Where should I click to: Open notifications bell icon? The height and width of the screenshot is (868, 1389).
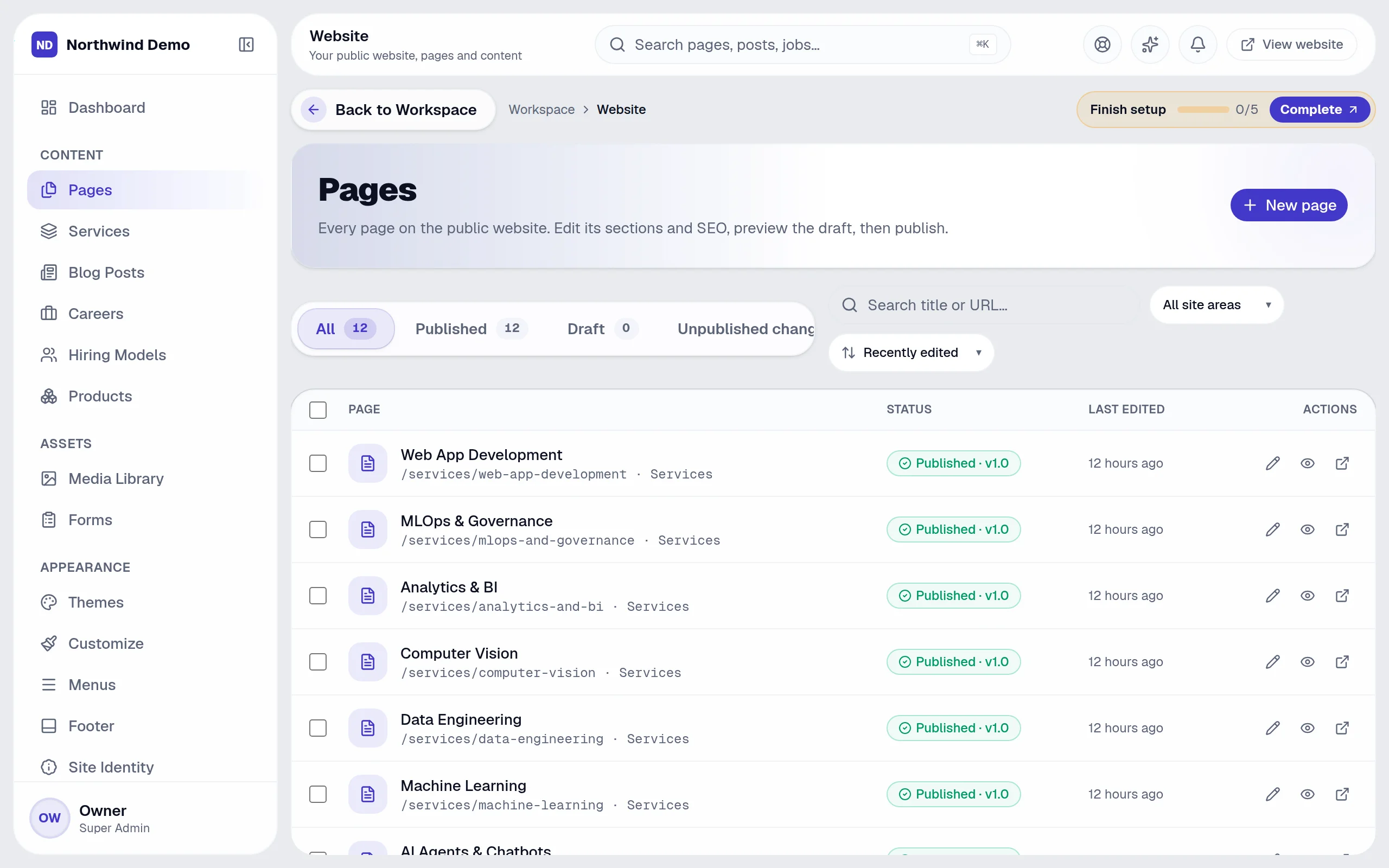(1197, 44)
